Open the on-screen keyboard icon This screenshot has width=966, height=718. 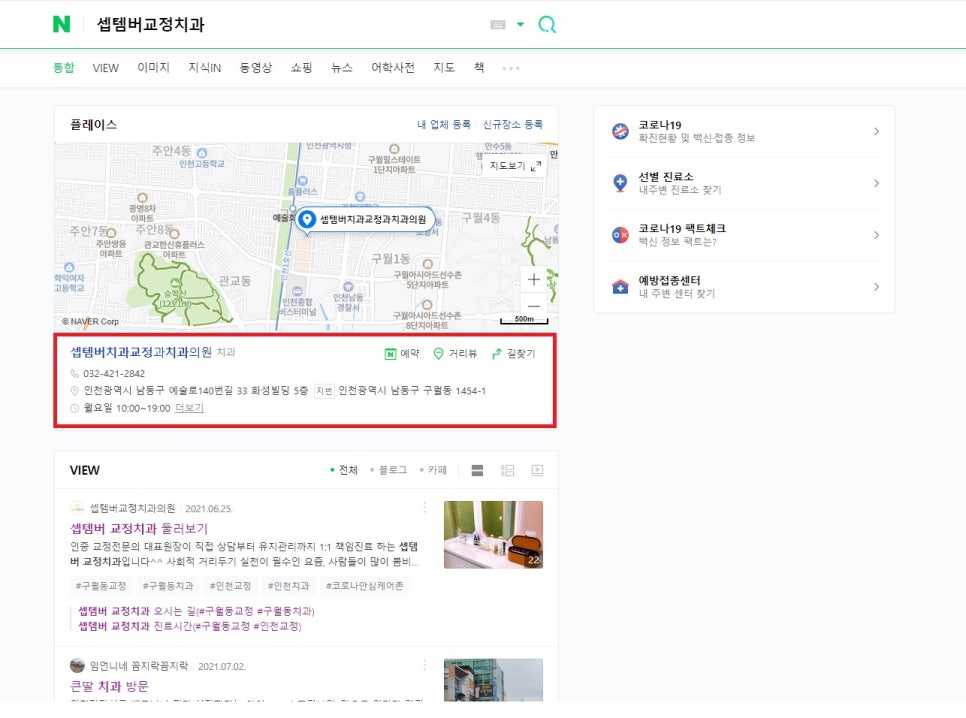coord(498,25)
